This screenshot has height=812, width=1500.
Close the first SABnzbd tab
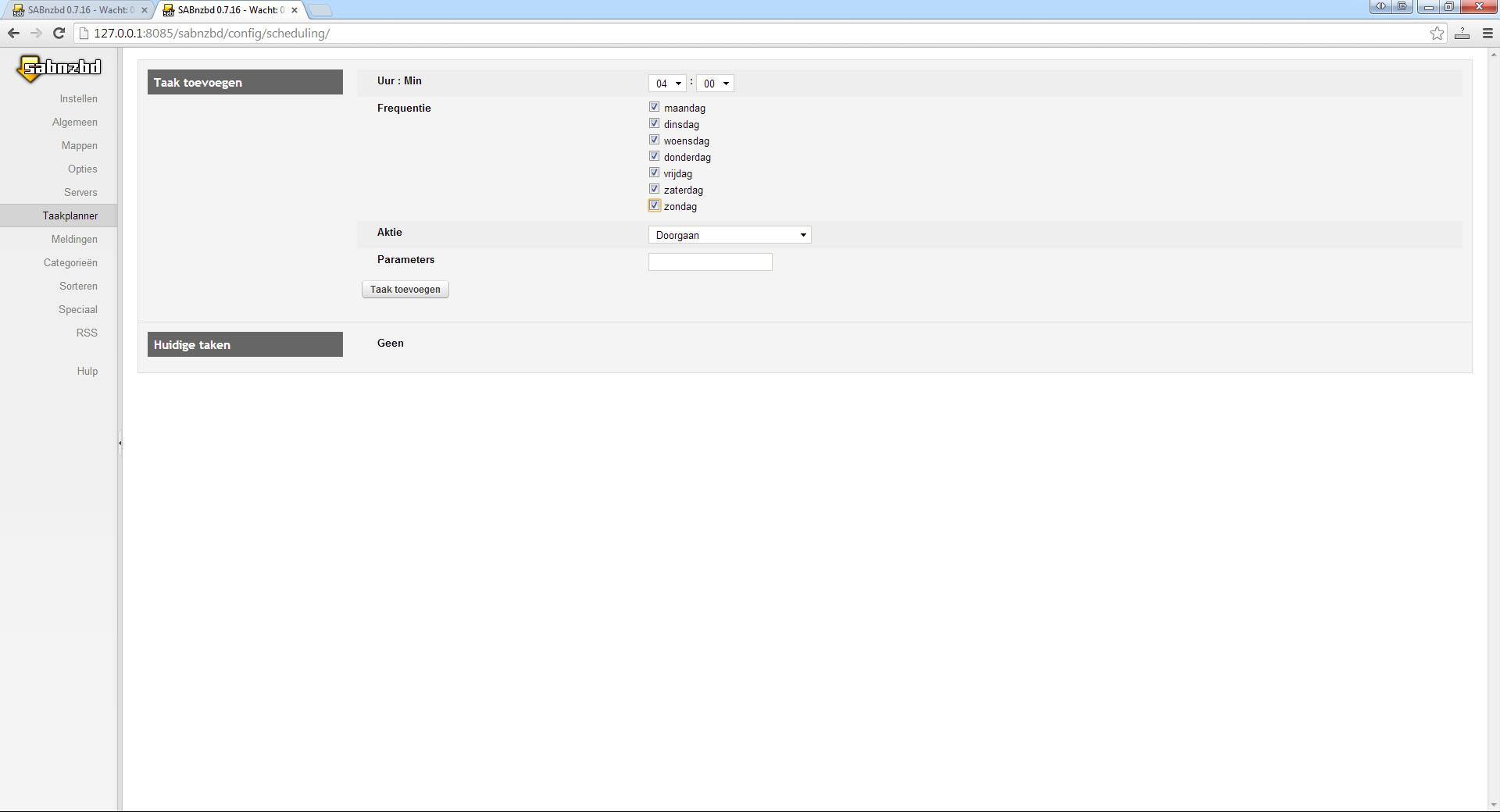(x=144, y=10)
